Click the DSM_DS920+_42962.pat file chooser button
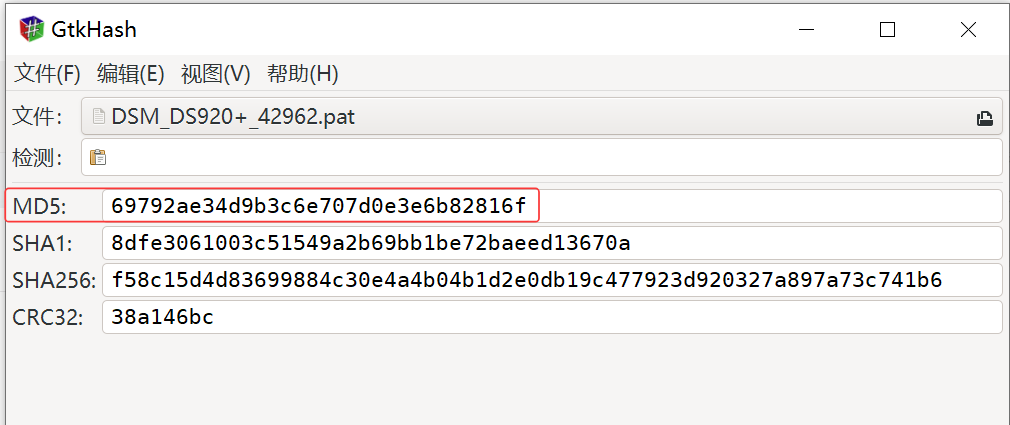 (540, 117)
